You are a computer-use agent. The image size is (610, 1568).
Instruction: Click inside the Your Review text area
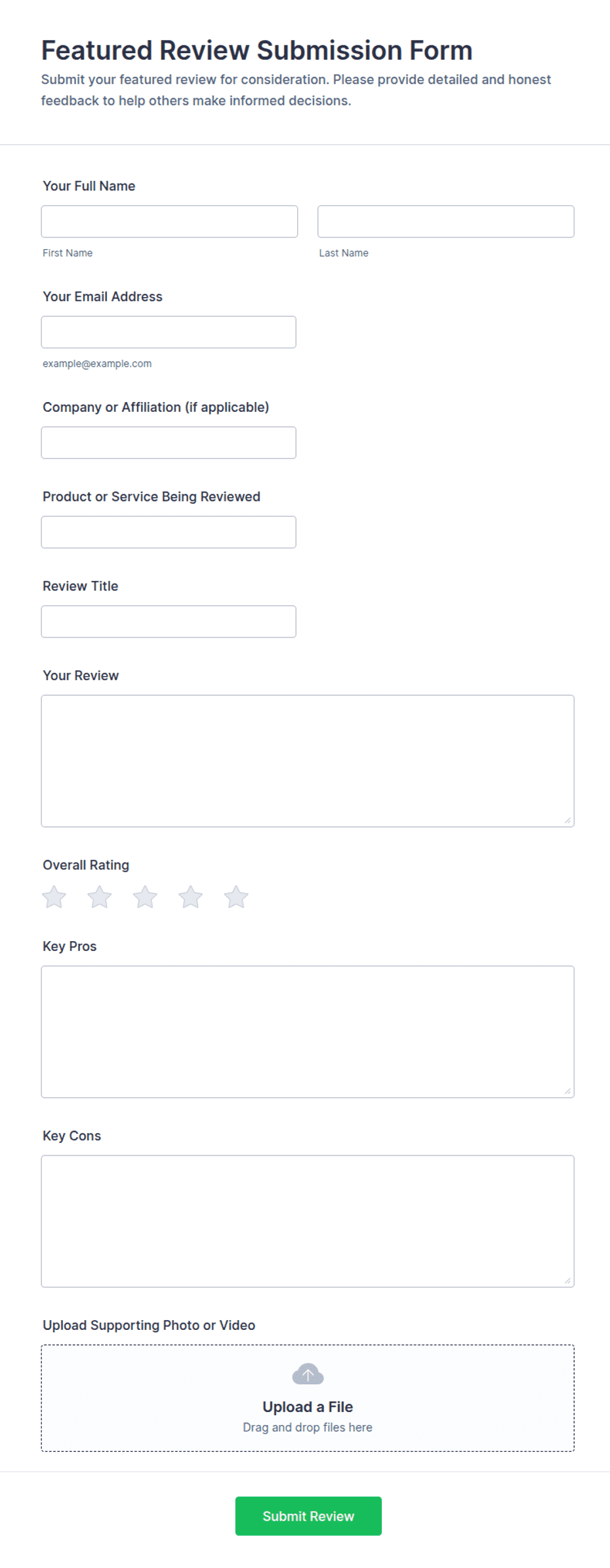coord(308,761)
